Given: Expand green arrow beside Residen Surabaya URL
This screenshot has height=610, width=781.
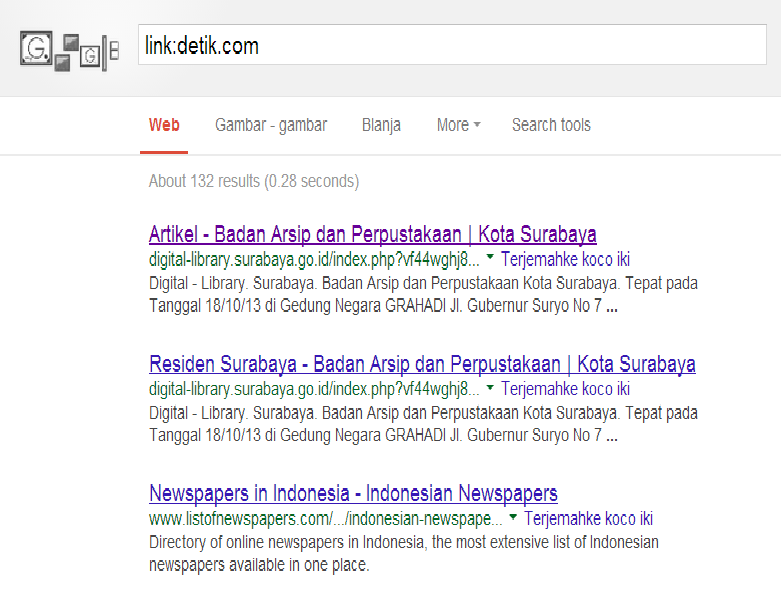Looking at the screenshot, I should [x=490, y=387].
